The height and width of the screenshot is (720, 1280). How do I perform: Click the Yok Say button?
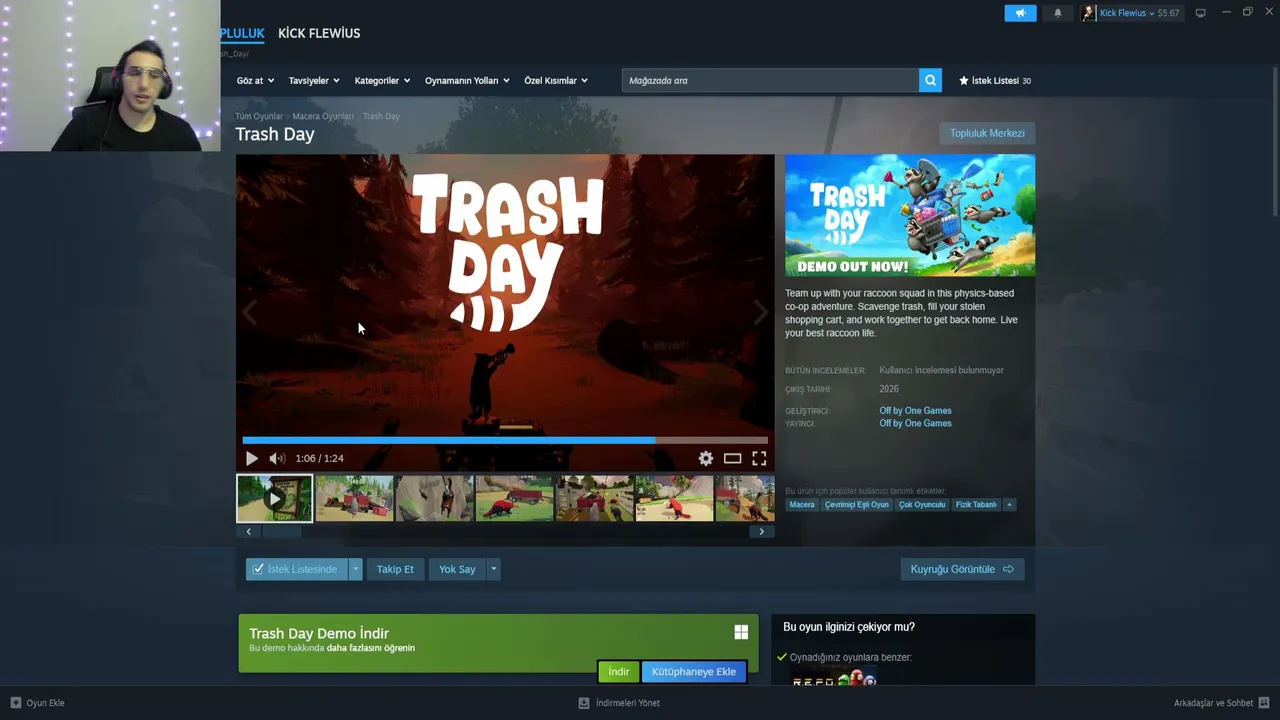[457, 569]
